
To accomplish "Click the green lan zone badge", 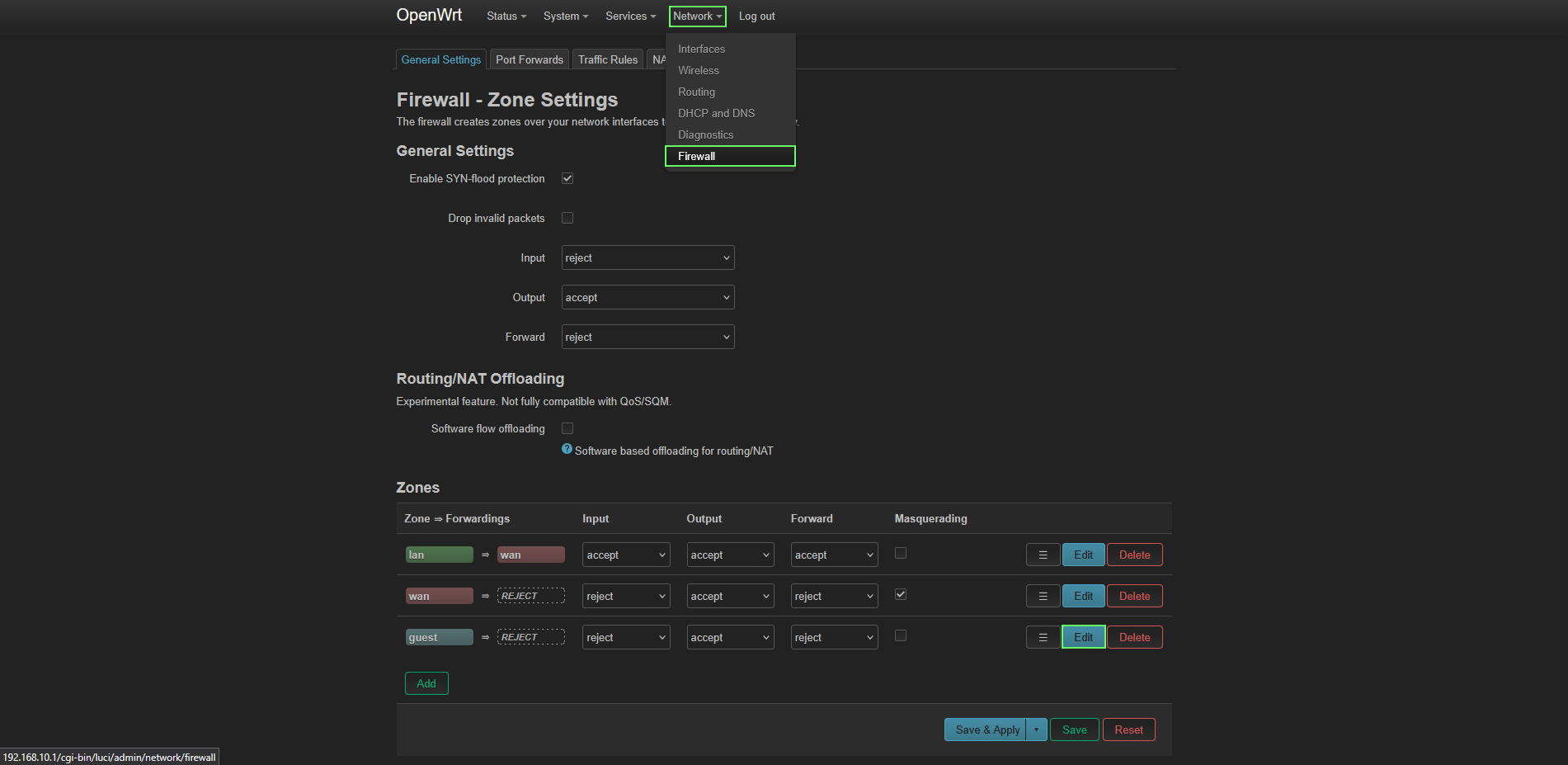I will tap(440, 555).
